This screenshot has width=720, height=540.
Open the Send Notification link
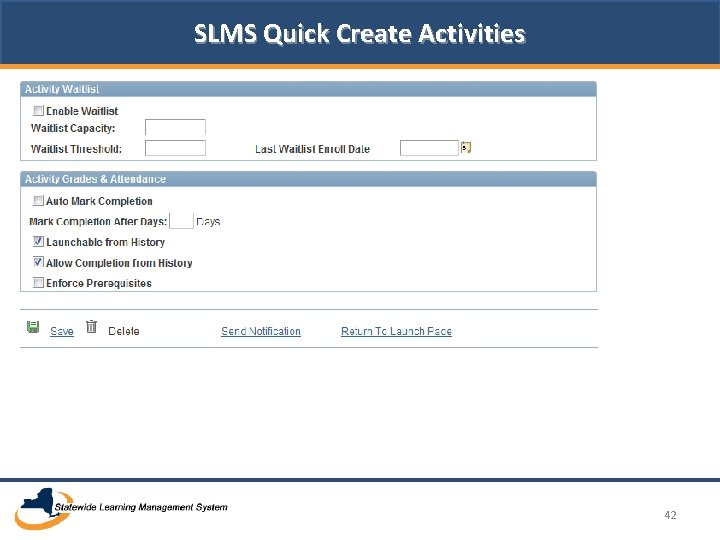tap(261, 331)
